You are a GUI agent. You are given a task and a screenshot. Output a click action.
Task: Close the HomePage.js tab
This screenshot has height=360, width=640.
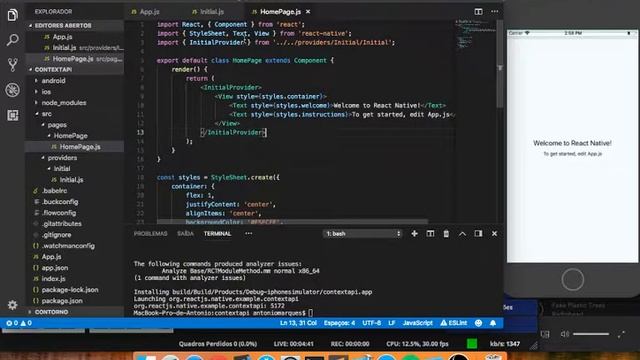[308, 11]
